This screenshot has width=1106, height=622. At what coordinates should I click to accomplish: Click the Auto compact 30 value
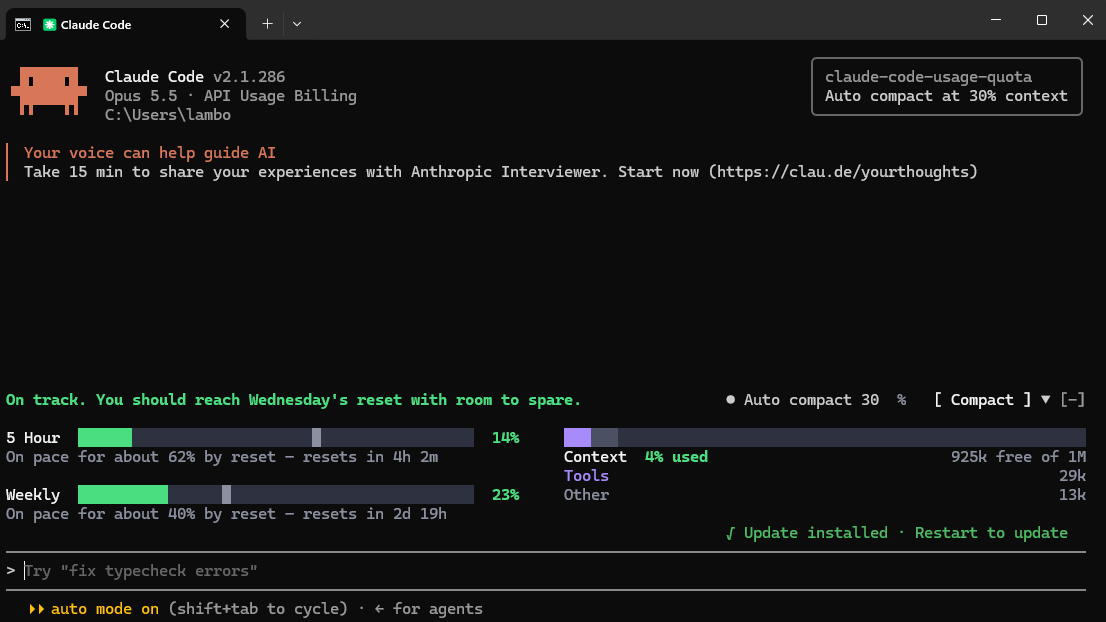[870, 400]
